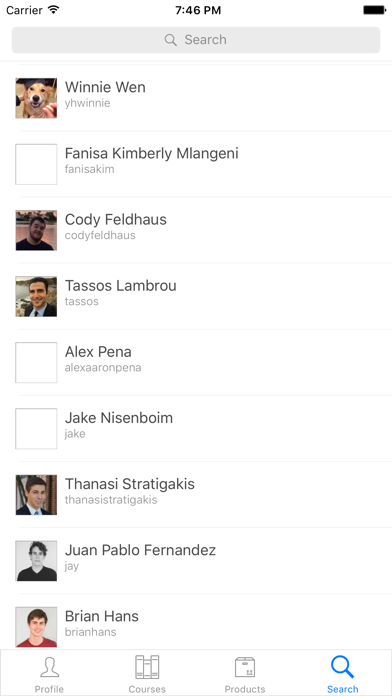Image resolution: width=392 pixels, height=696 pixels.
Task: Open the Profile tab
Action: pos(49,673)
